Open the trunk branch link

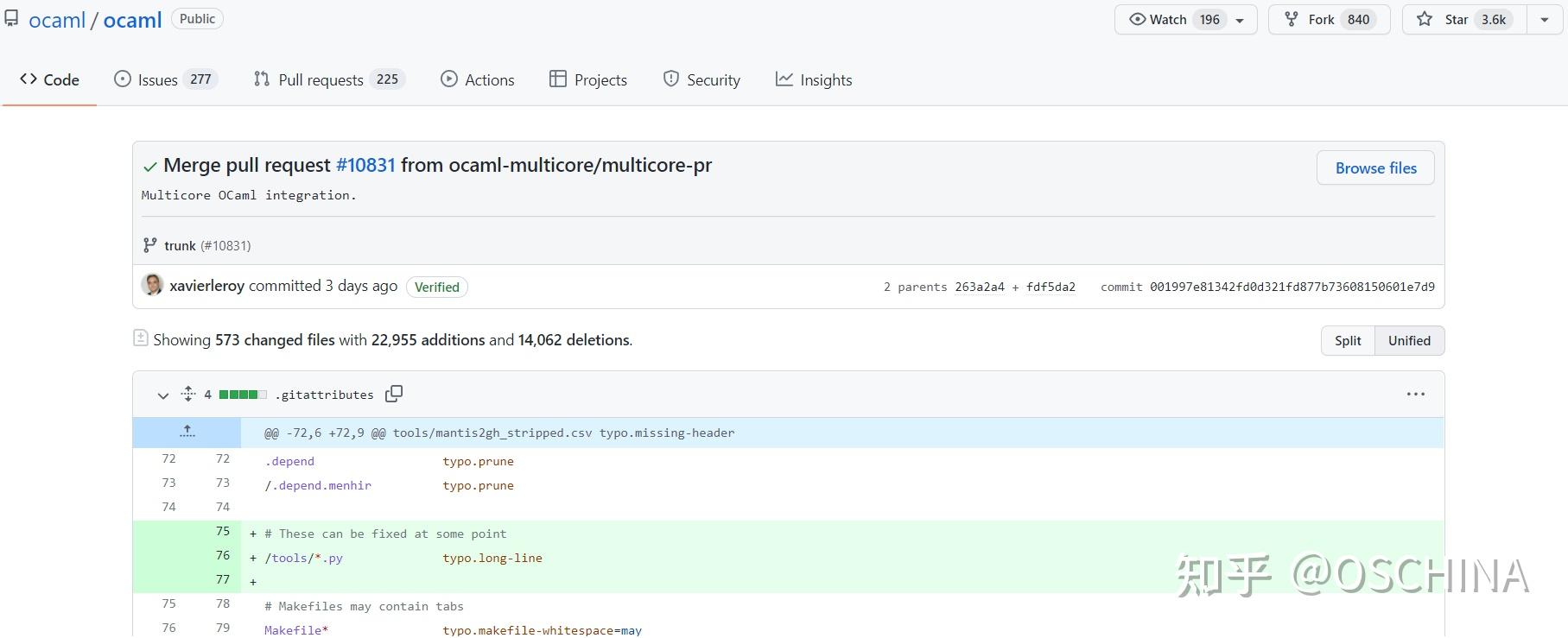coord(180,246)
